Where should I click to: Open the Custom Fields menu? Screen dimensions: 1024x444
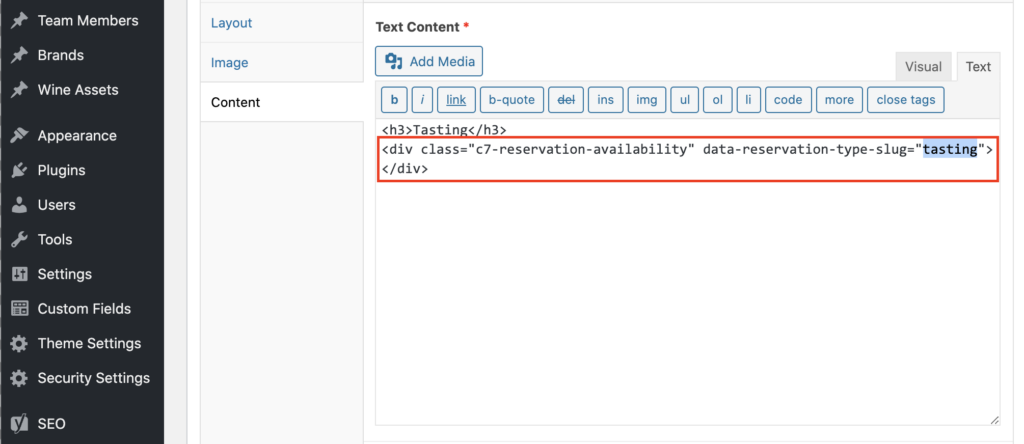(82, 309)
